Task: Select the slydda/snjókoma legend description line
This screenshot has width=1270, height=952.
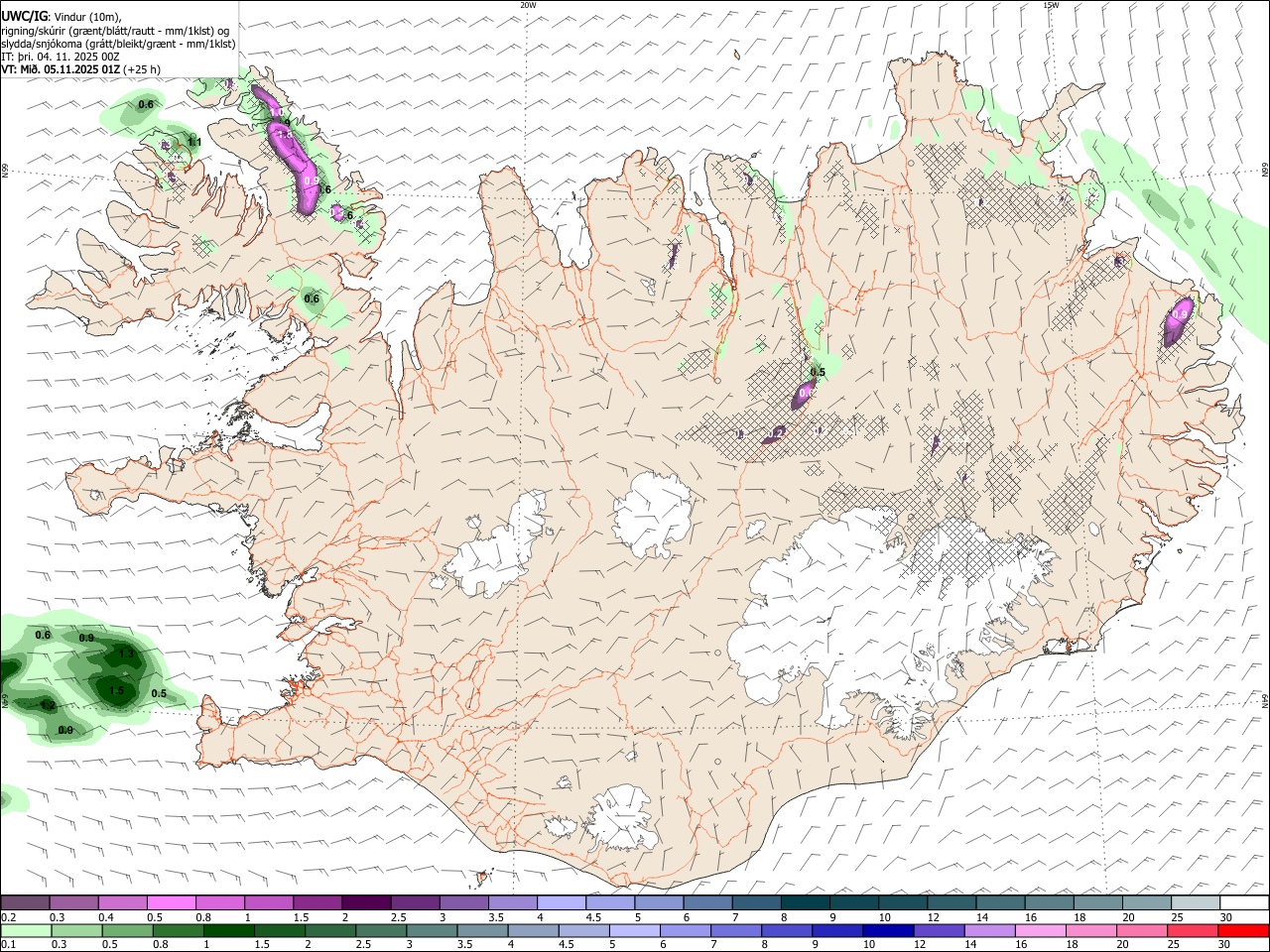Action: [x=119, y=44]
